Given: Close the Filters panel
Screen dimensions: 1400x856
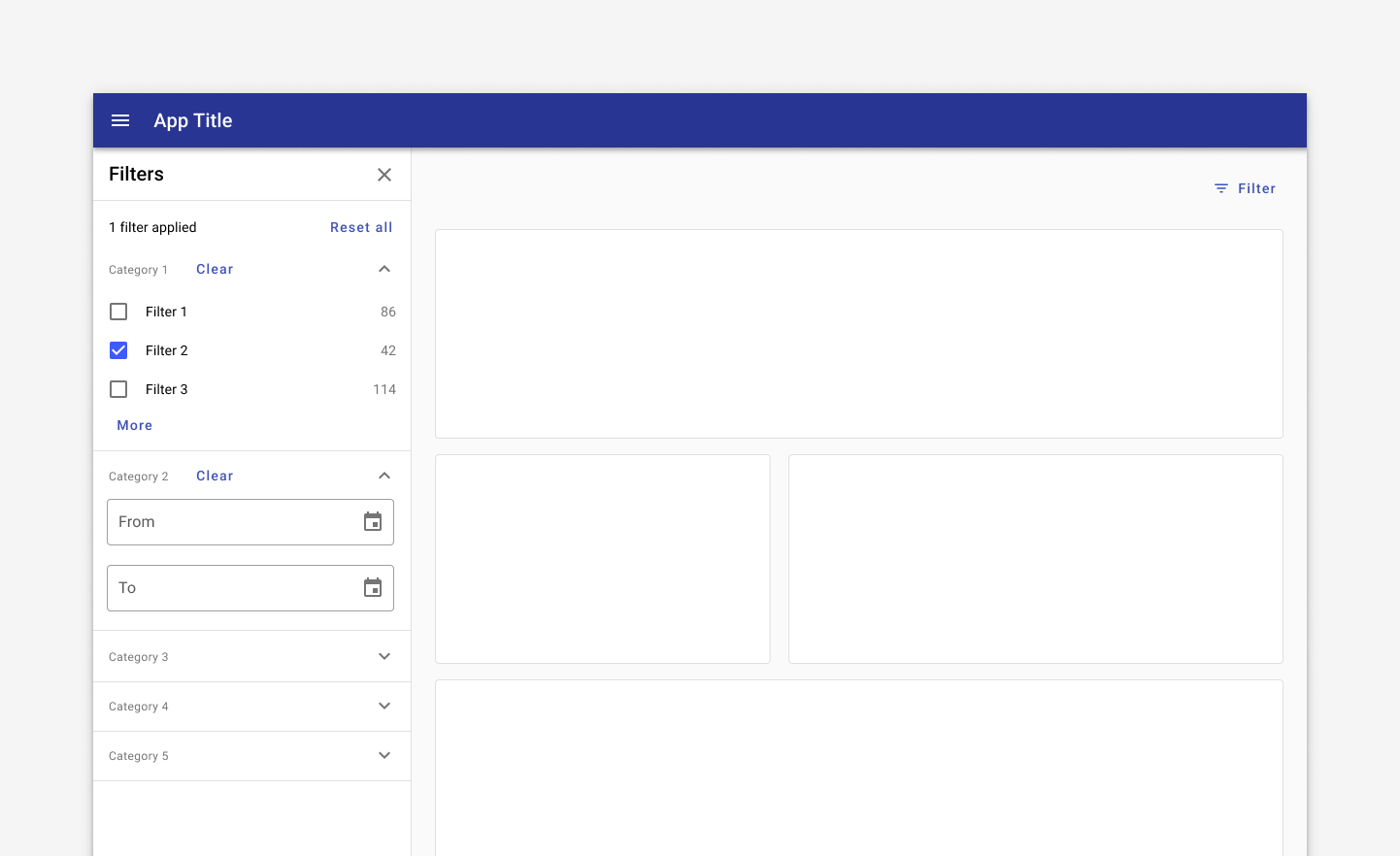Looking at the screenshot, I should [x=384, y=175].
